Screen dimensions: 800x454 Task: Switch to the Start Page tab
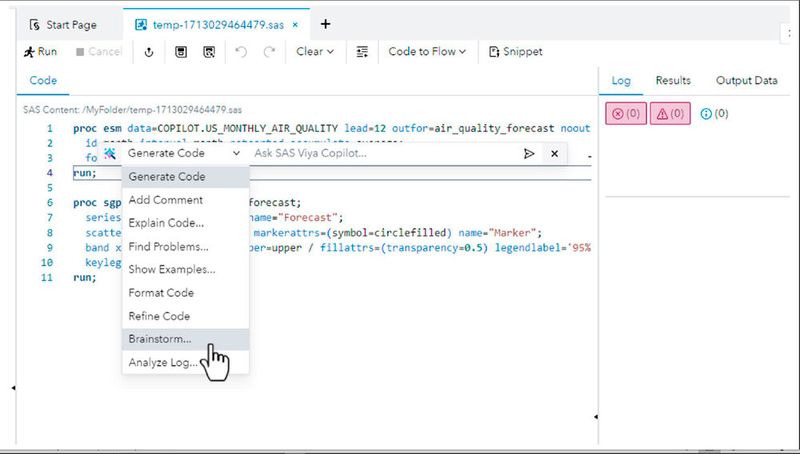pos(63,25)
